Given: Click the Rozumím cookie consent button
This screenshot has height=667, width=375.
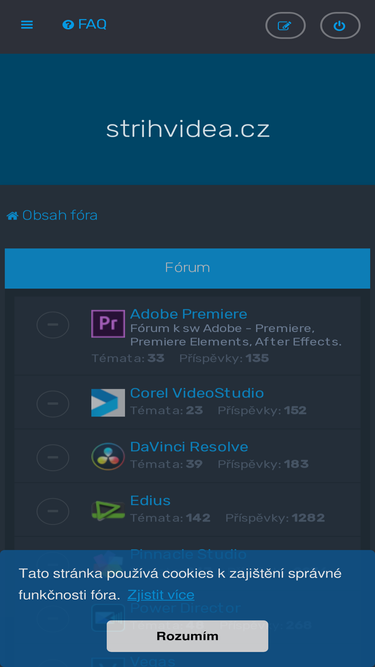Looking at the screenshot, I should pyautogui.click(x=188, y=636).
